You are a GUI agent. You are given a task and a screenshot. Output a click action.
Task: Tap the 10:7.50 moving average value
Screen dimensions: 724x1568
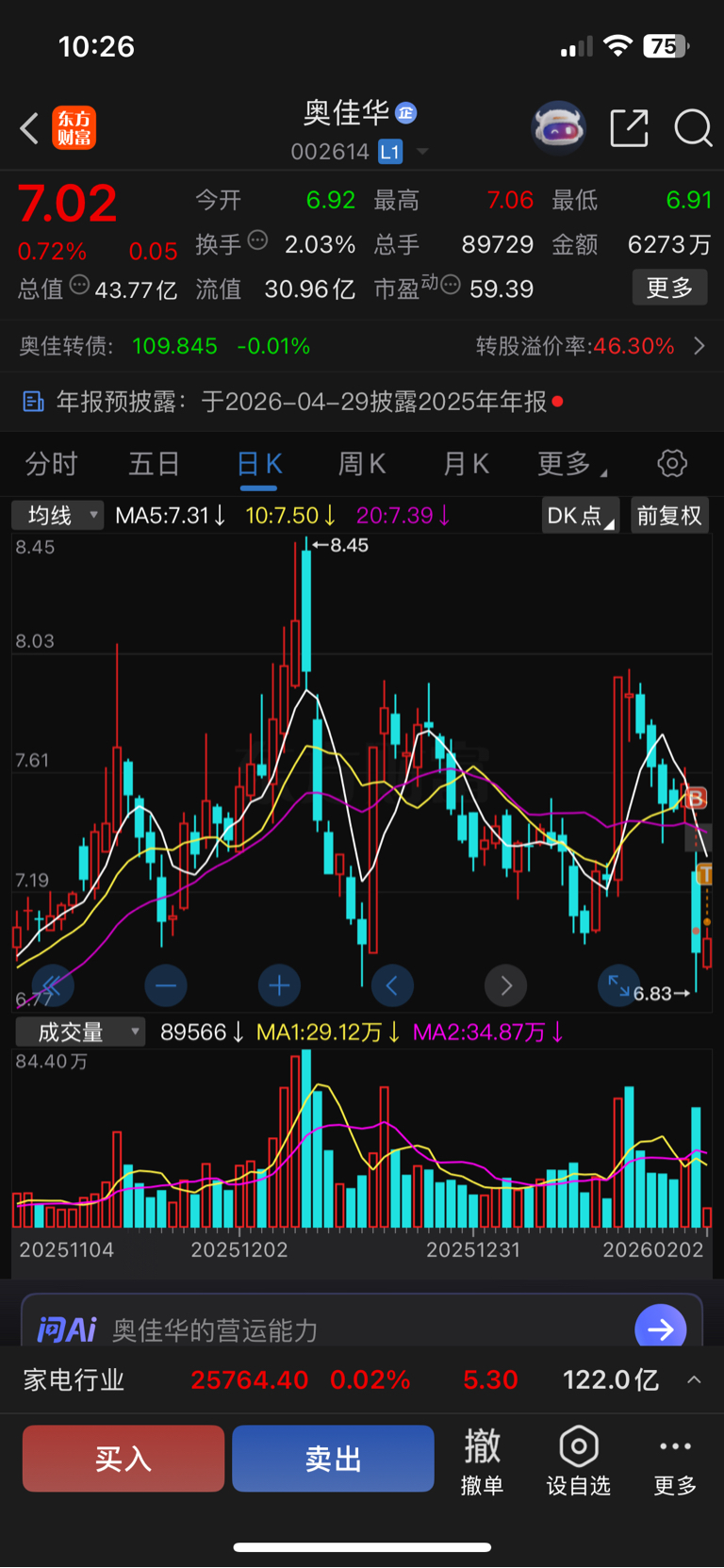(290, 515)
